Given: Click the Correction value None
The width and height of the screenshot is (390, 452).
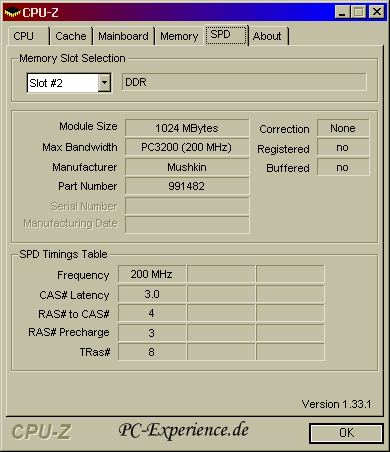Looking at the screenshot, I should (343, 128).
